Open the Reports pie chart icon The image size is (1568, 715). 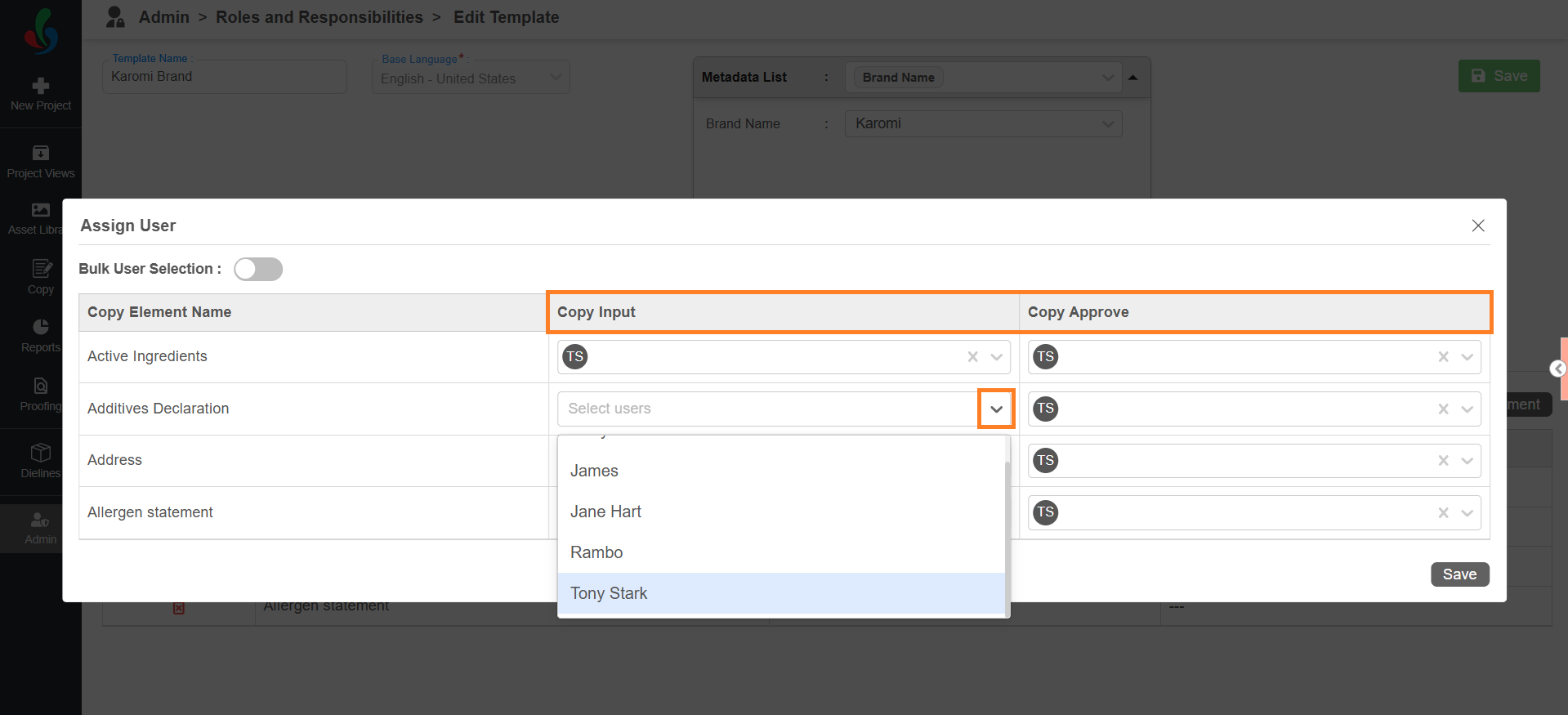click(x=41, y=327)
